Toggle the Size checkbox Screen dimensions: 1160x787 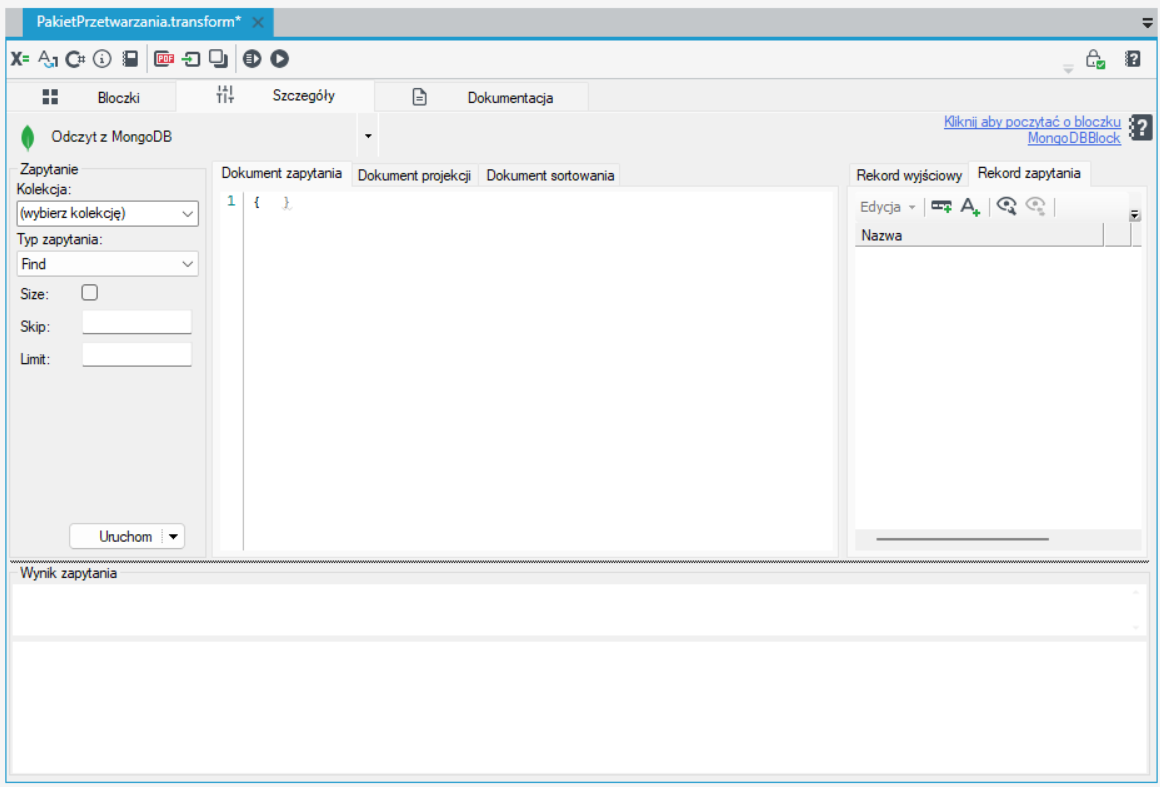point(90,293)
